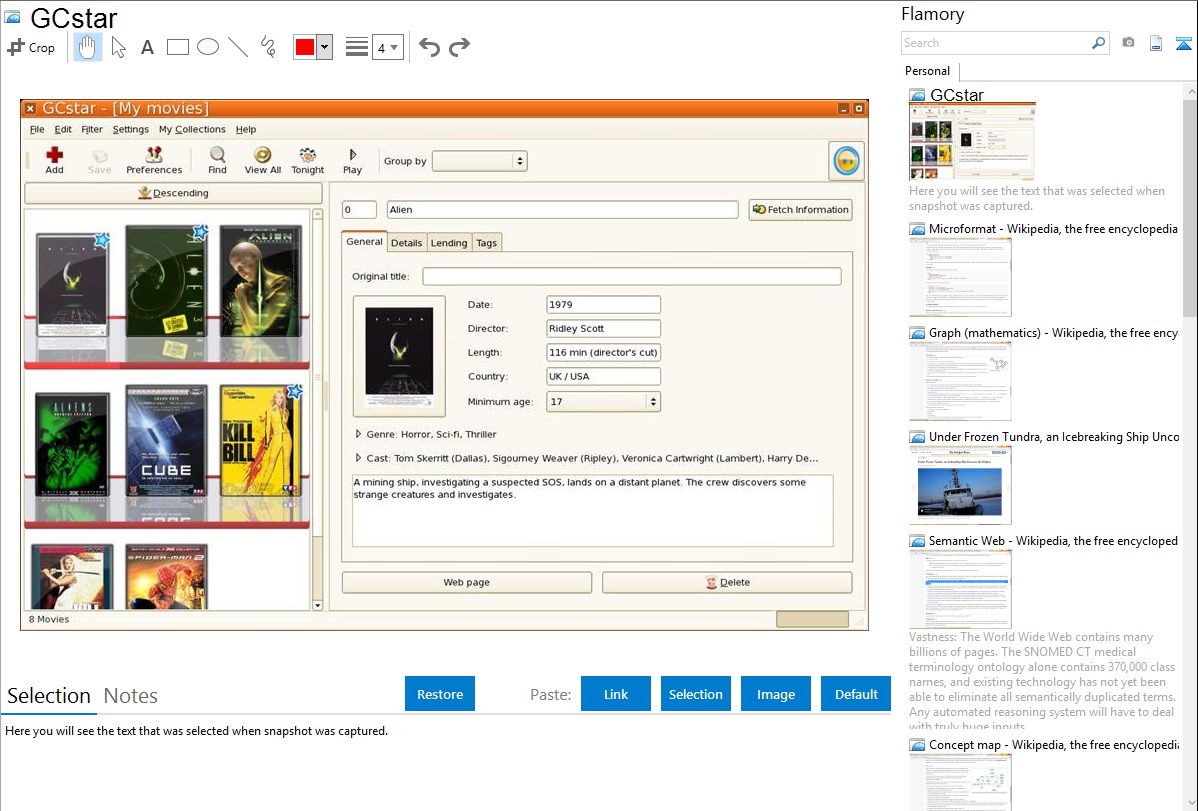Open the Edit menu in GCstar
The width and height of the screenshot is (1198, 811).
point(63,129)
